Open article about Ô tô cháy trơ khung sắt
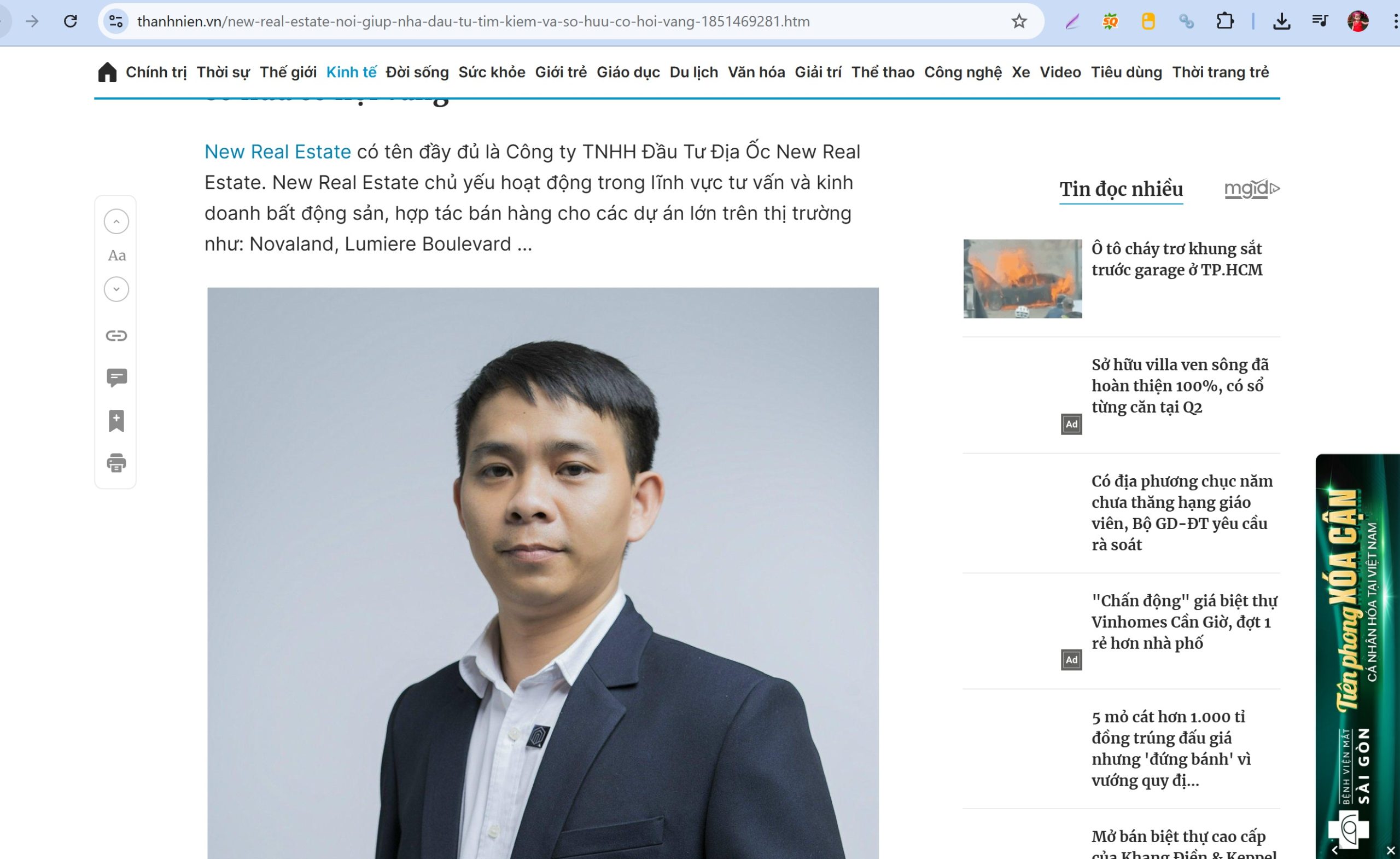 [1177, 259]
